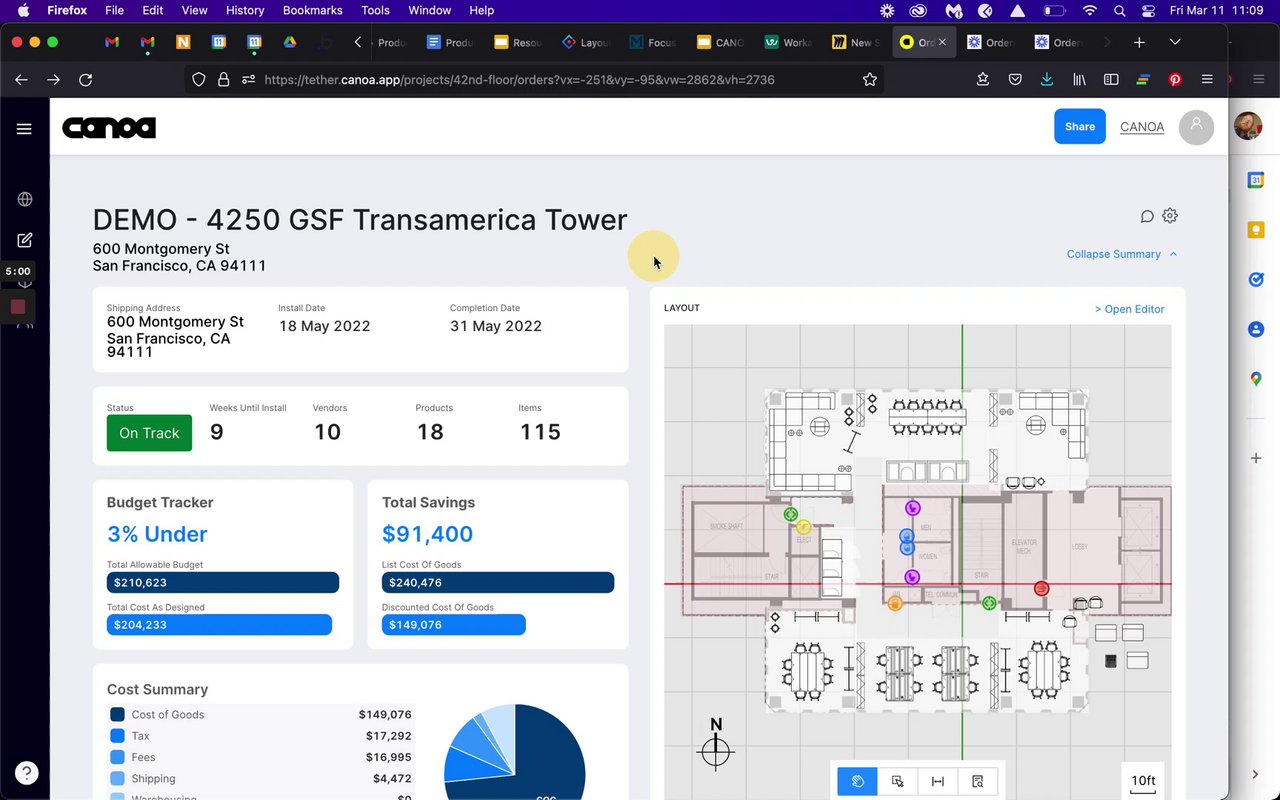
Task: Open the comments speech bubble icon
Action: pyautogui.click(x=1147, y=216)
